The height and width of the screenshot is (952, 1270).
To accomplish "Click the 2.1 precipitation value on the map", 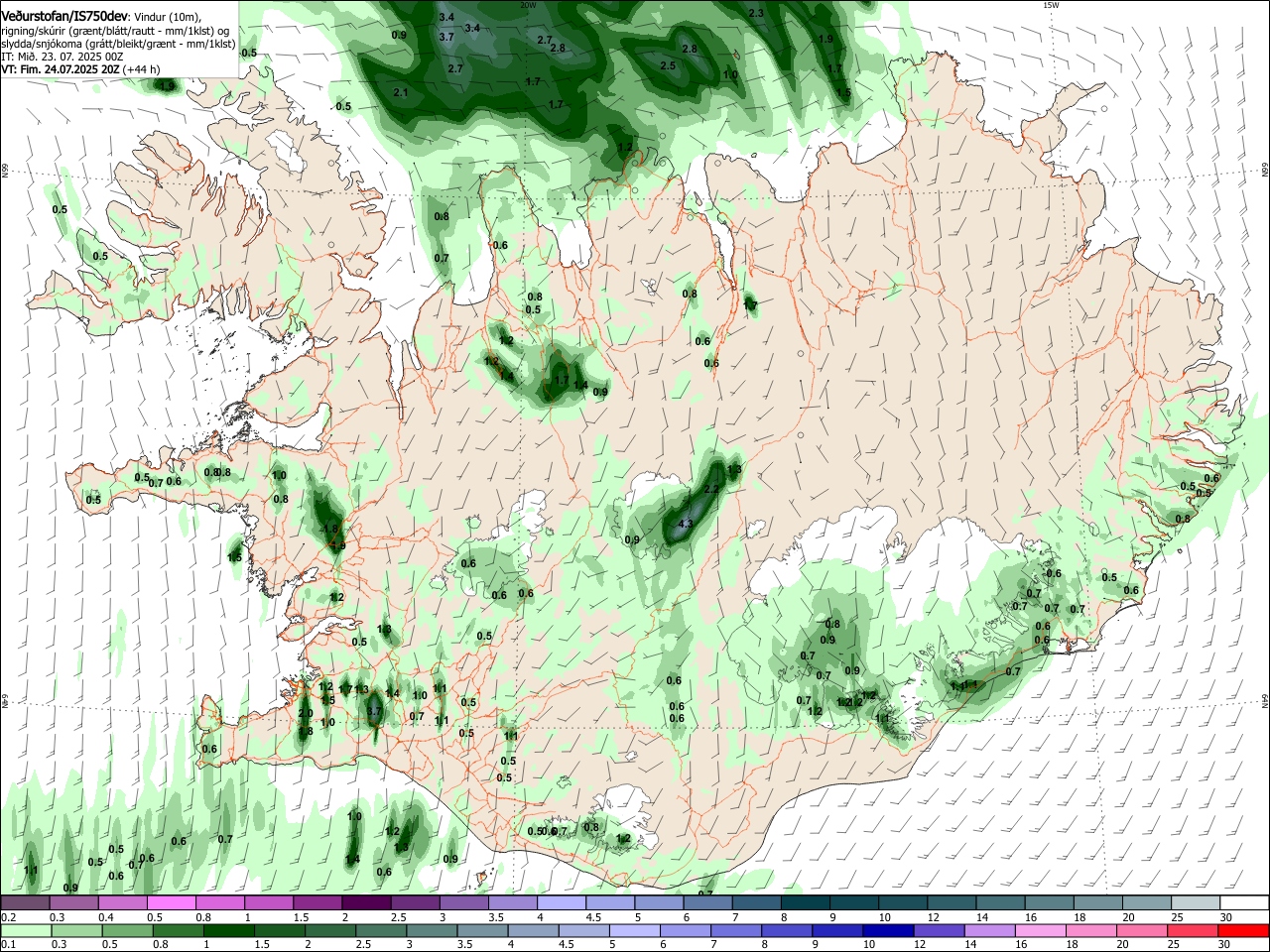I will [x=401, y=92].
